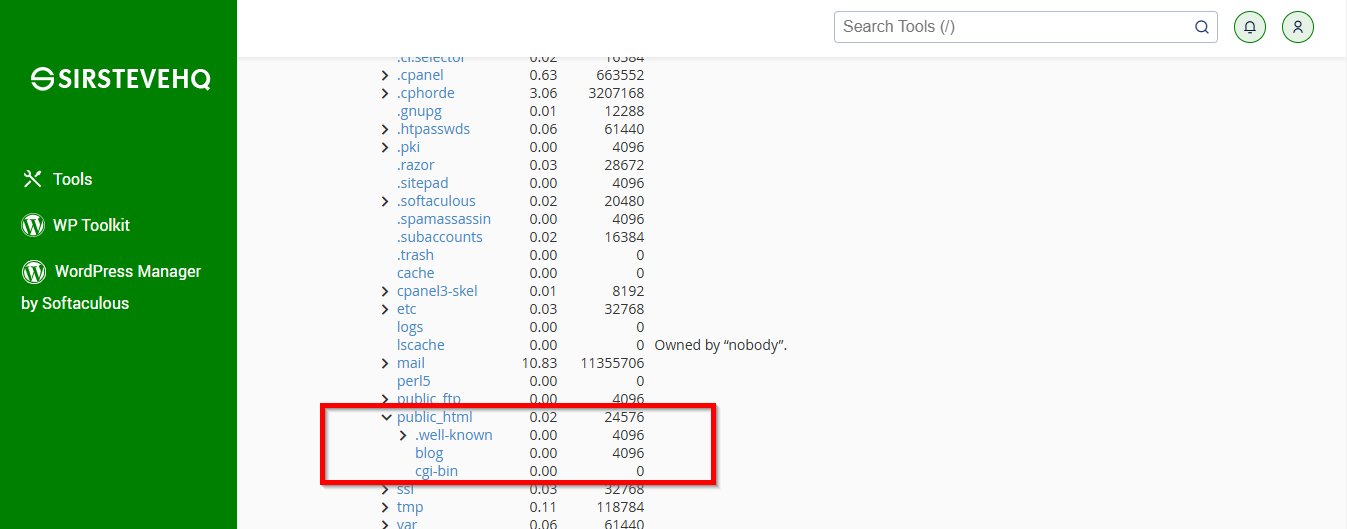
Task: Click the SIRSTEVEHQ logo
Action: pyautogui.click(x=121, y=79)
